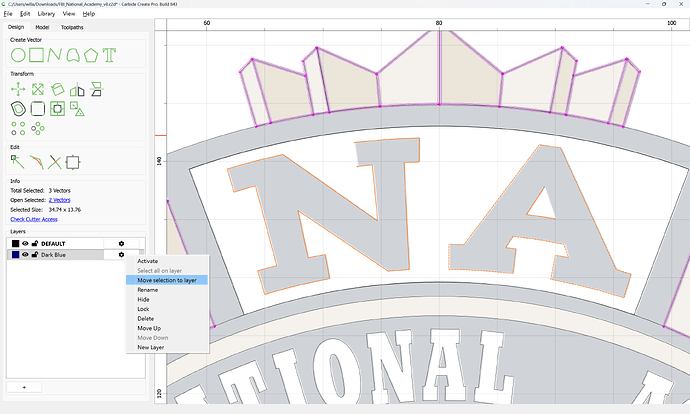Select the Curve drawing tool

point(73,55)
